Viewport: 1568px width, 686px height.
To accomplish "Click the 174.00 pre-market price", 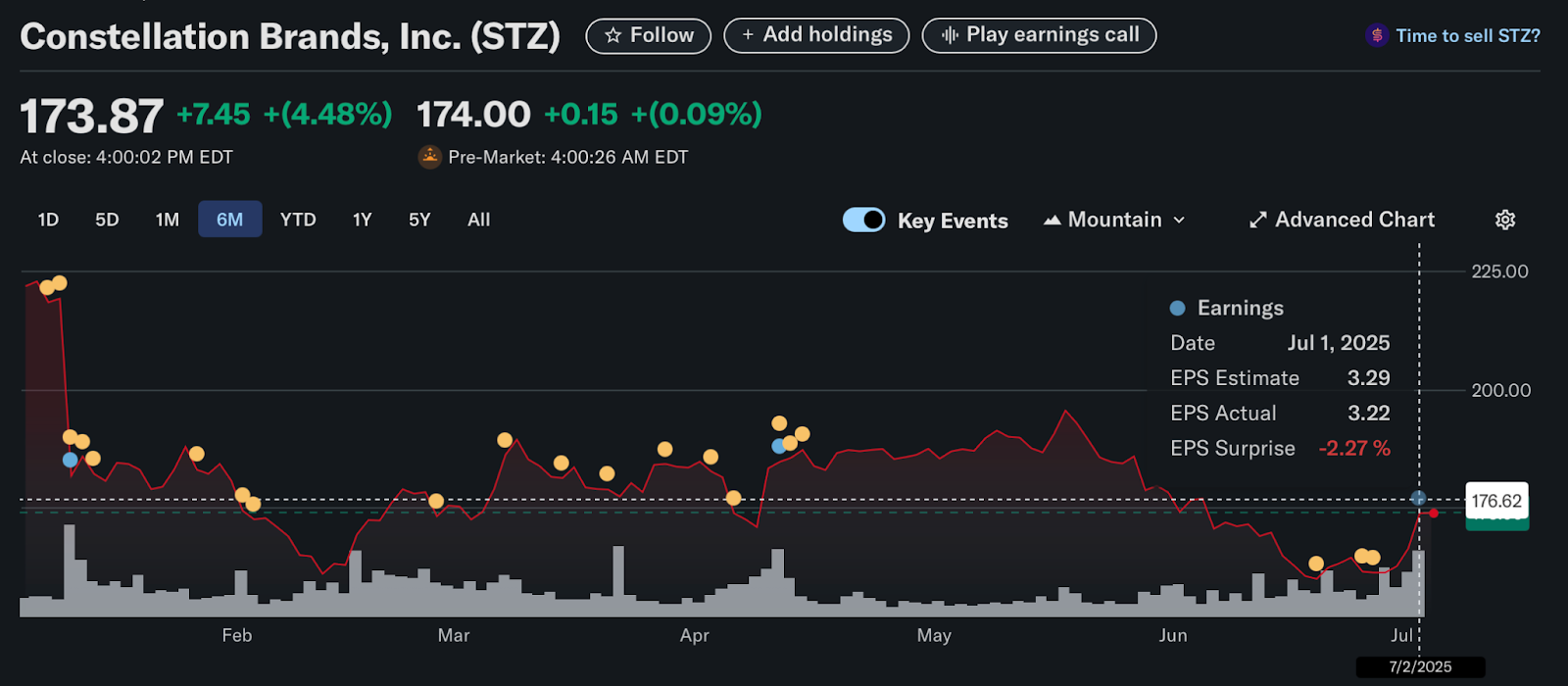I will (x=473, y=115).
